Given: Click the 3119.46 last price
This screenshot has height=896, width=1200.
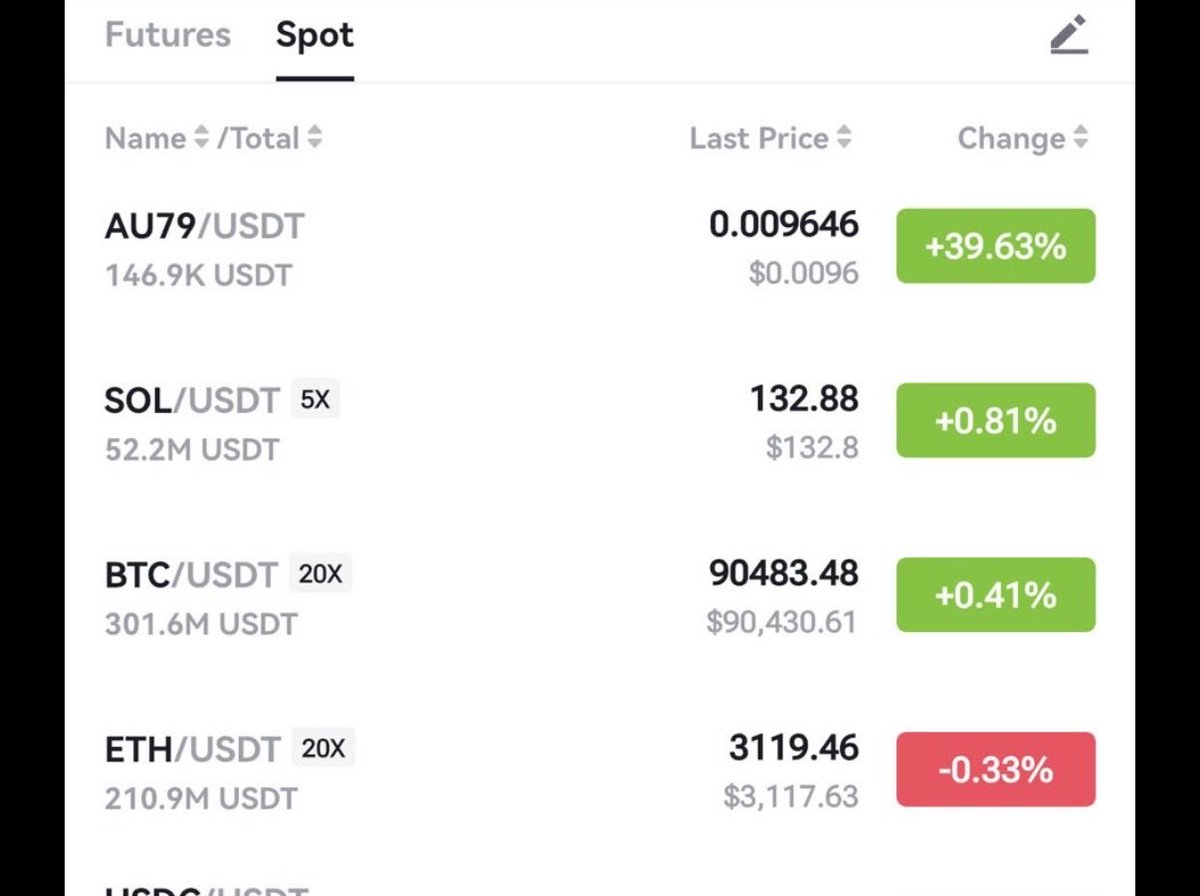Looking at the screenshot, I should [794, 747].
